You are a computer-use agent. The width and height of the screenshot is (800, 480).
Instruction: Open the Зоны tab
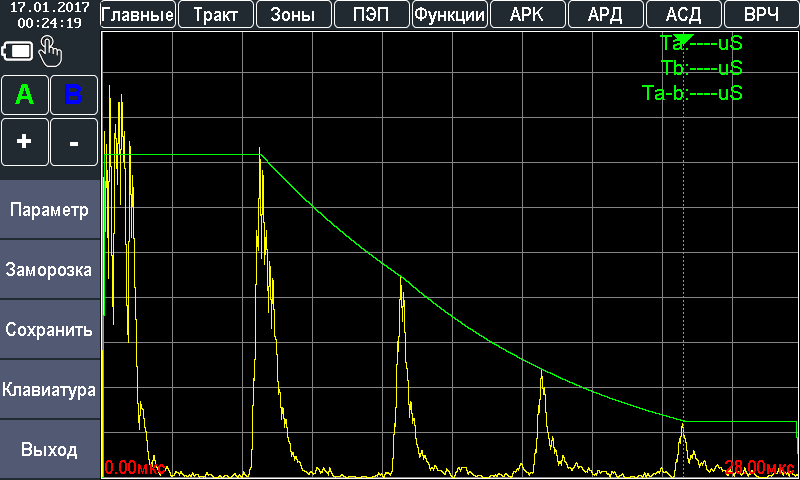coord(294,15)
